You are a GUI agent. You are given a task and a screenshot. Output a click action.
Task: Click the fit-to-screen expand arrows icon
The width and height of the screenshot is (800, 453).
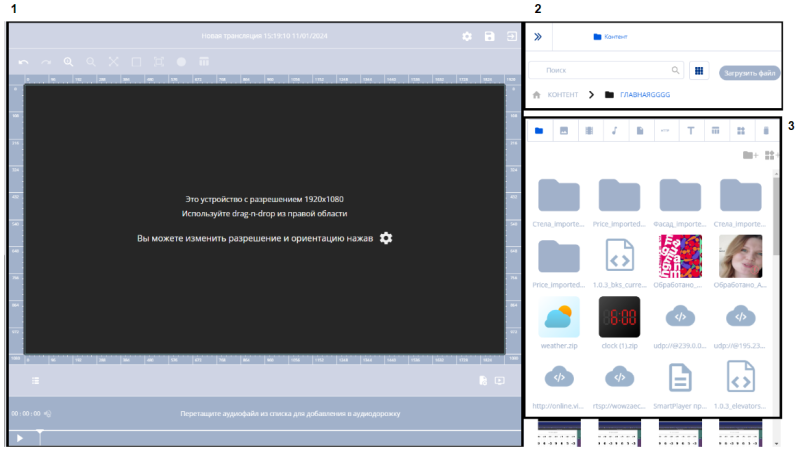click(x=114, y=62)
